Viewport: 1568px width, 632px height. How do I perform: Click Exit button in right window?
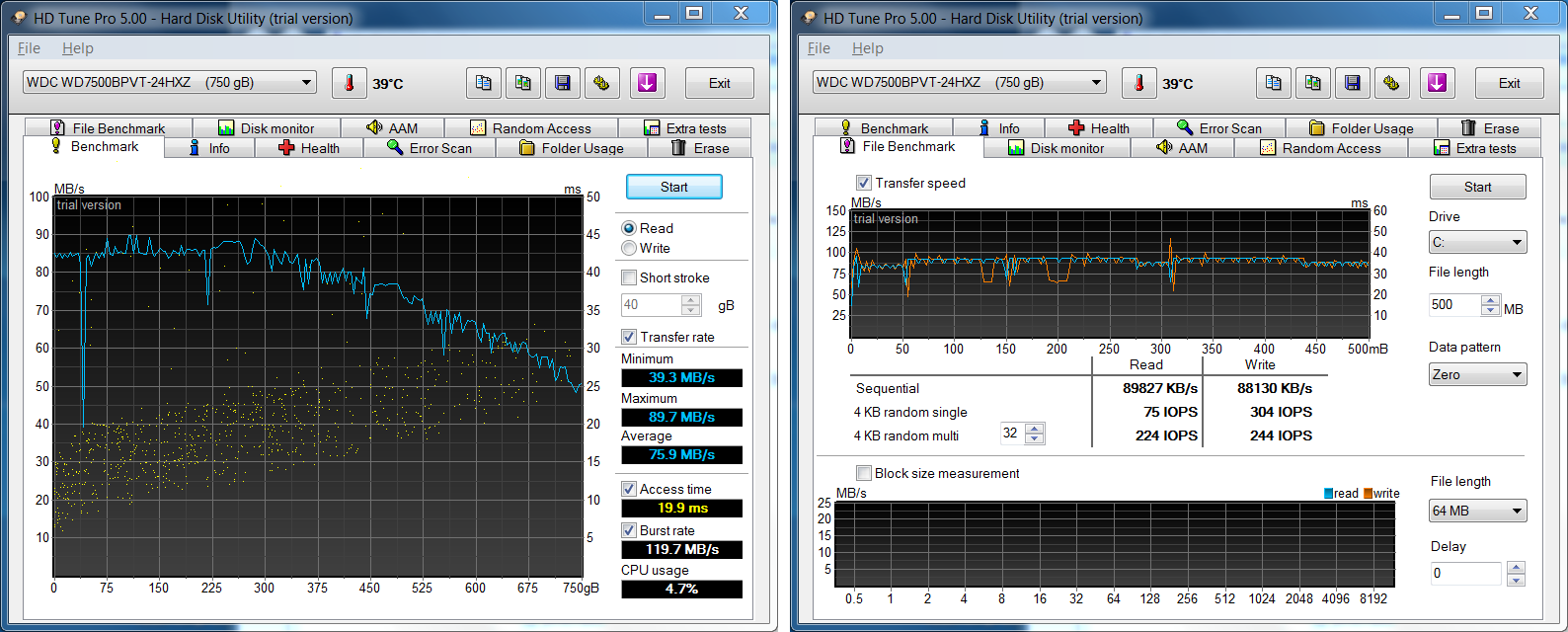click(1509, 83)
